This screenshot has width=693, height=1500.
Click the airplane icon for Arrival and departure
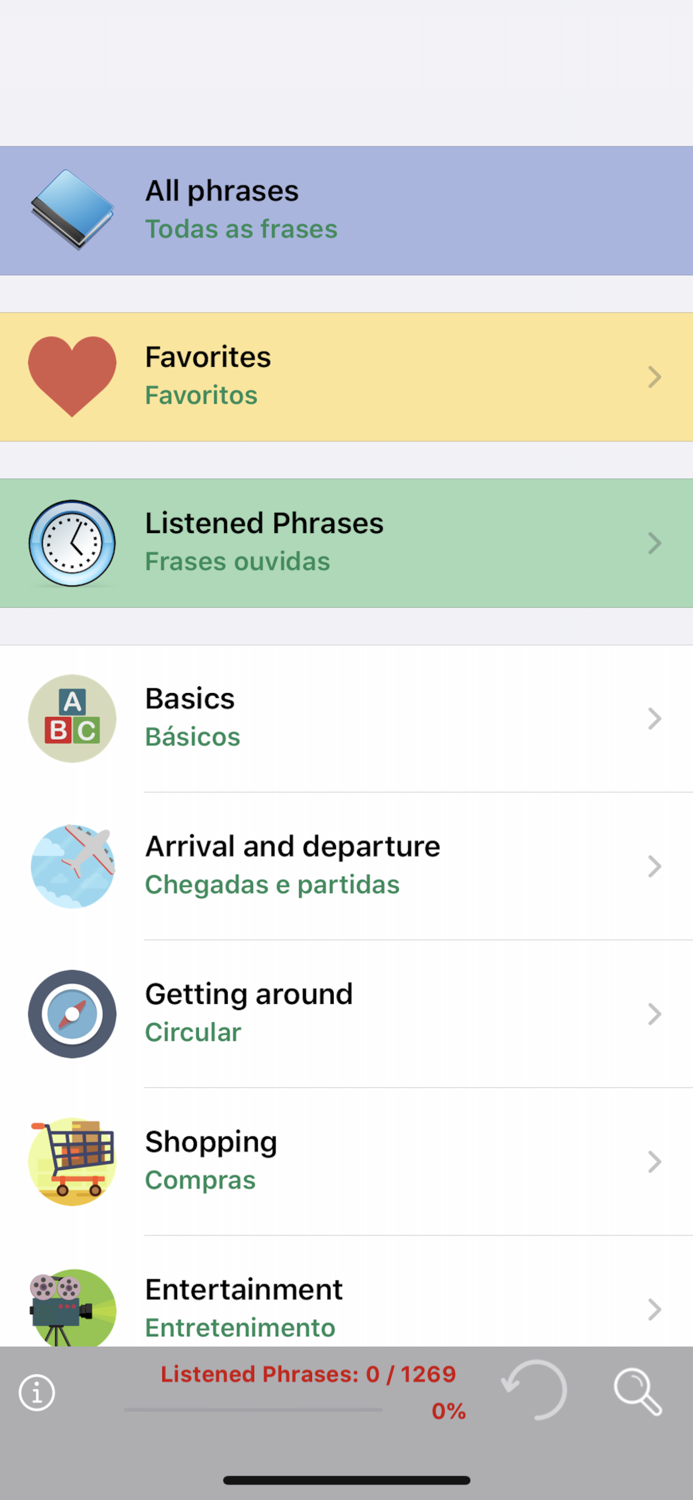coord(72,866)
